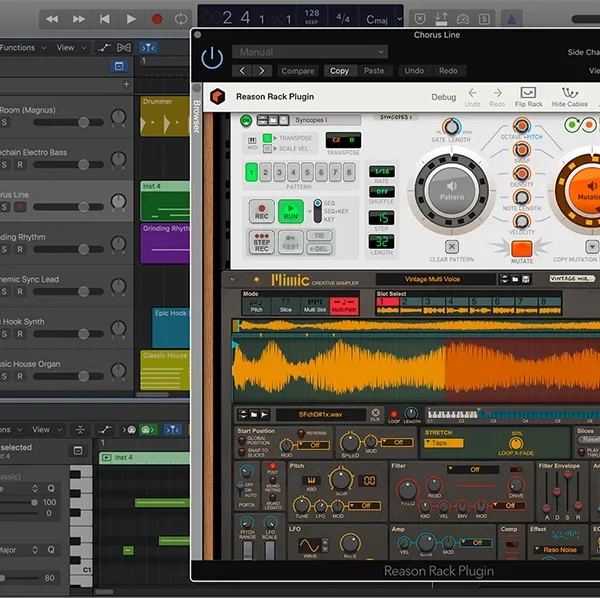Record-enable the Grinding Rhythm track
The height and width of the screenshot is (598, 600).
[x=20, y=249]
